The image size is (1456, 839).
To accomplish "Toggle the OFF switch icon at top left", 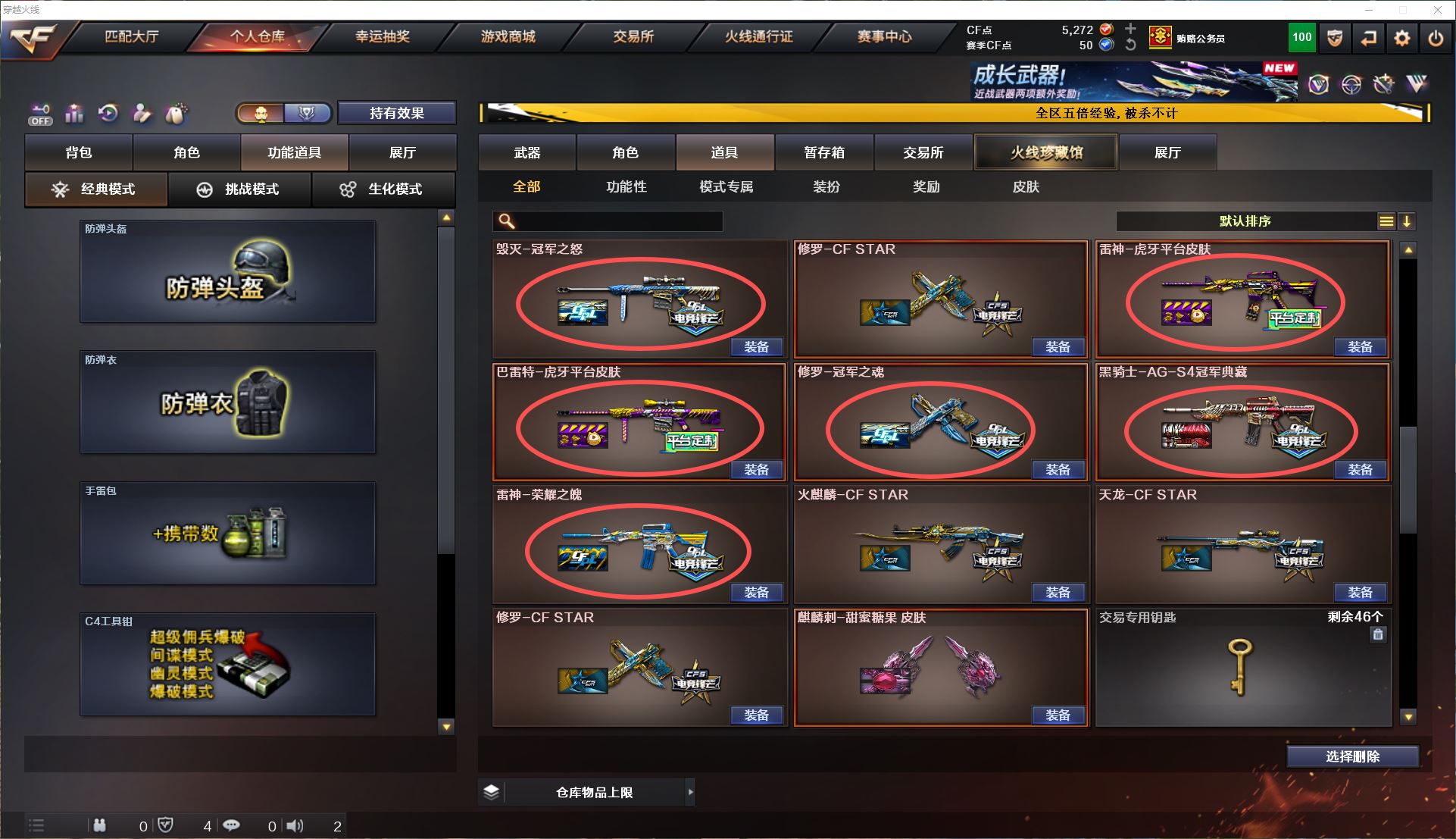I will 41,114.
